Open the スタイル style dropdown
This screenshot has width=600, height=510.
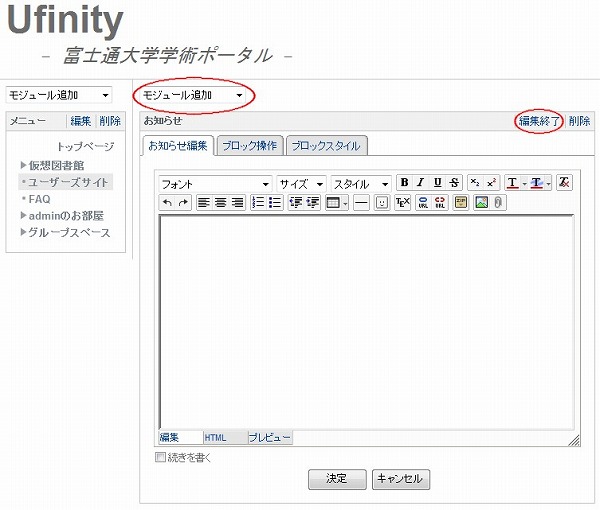(361, 184)
